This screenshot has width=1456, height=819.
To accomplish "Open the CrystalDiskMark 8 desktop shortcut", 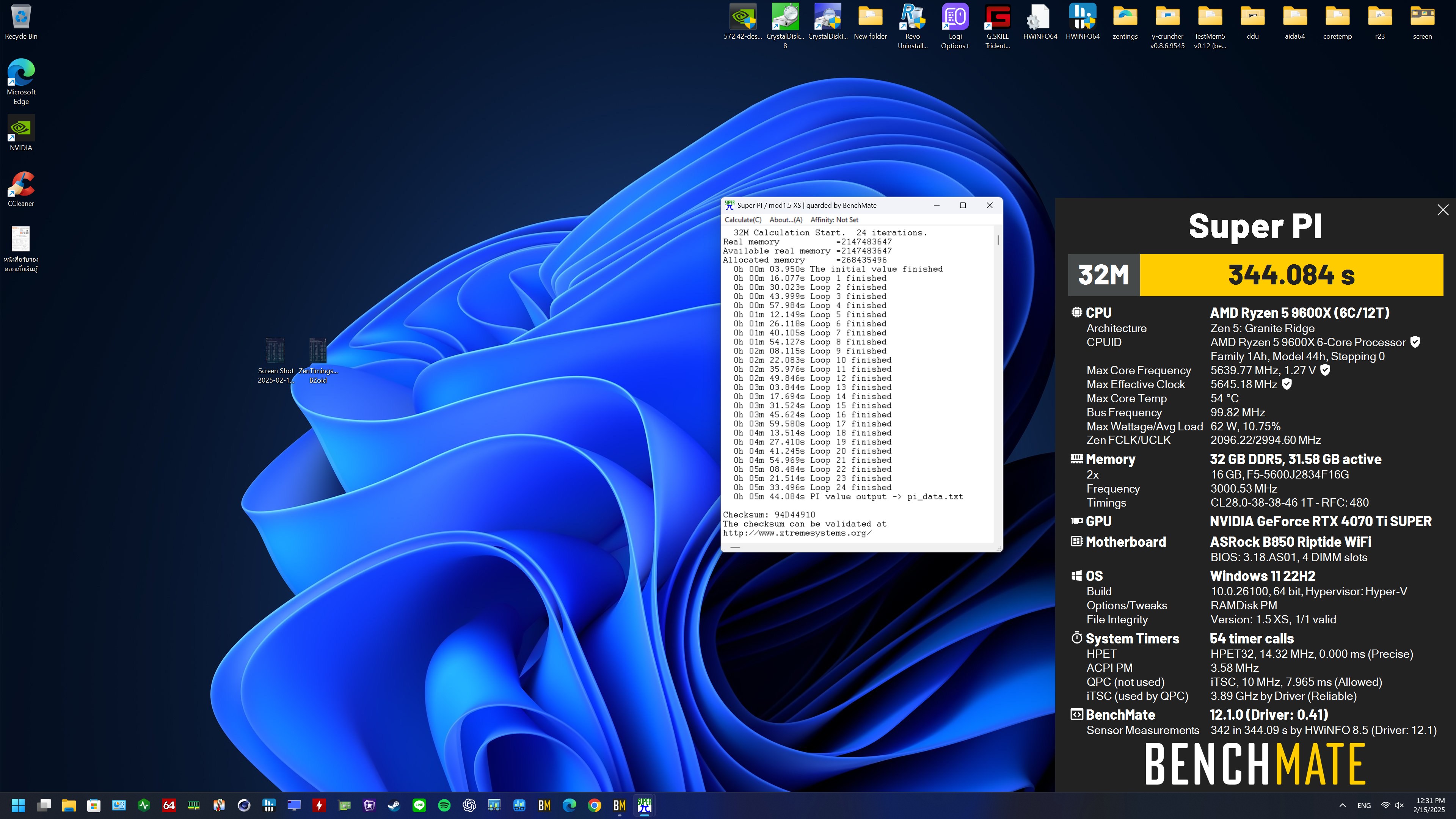I will pos(785,26).
